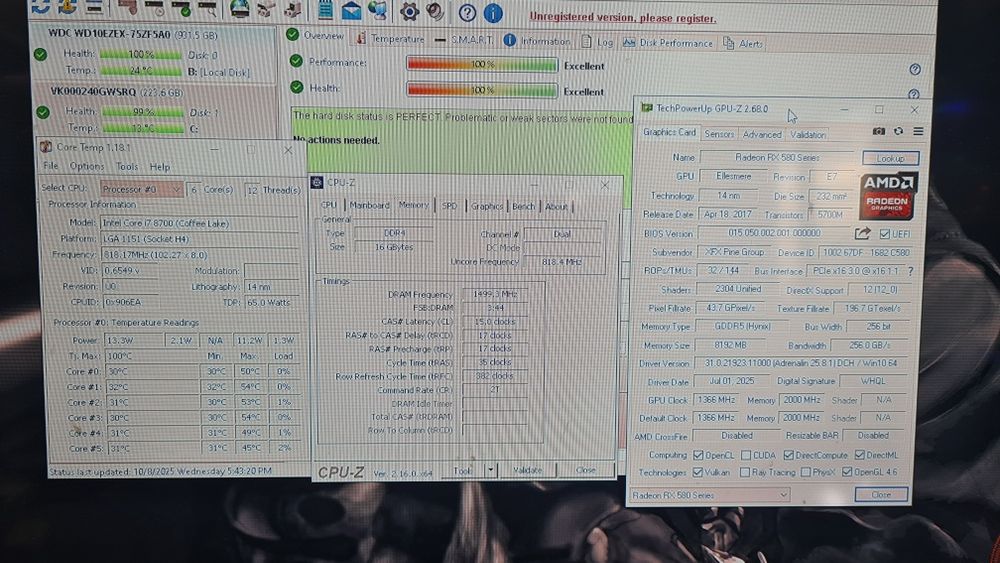1000x563 pixels.
Task: Toggle the OpenCL checkbox
Action: (x=698, y=455)
